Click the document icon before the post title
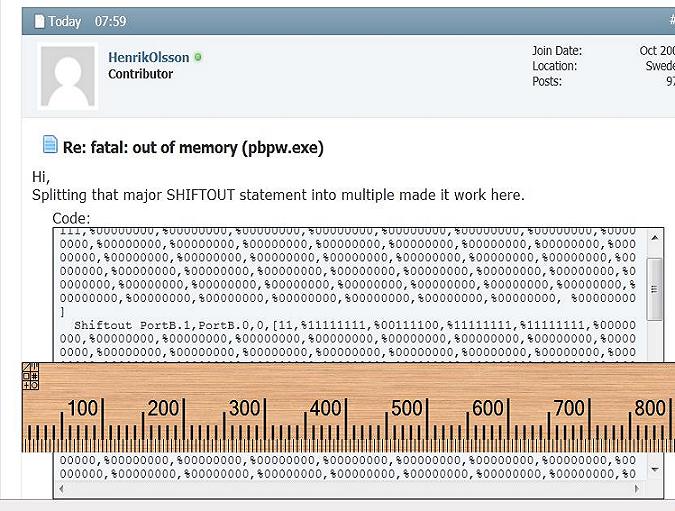The image size is (675, 511). tap(50, 146)
